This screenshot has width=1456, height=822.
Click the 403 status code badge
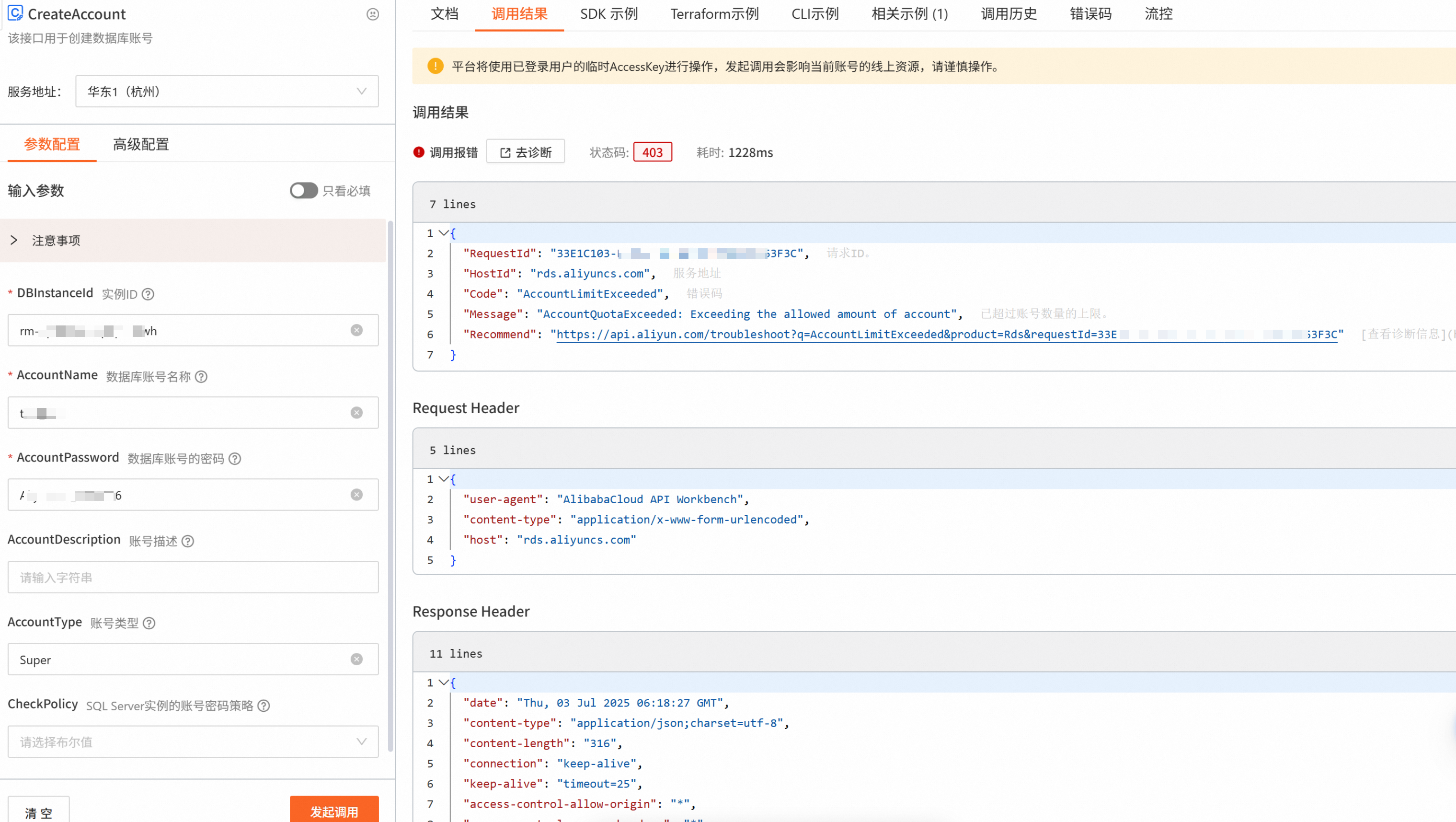coord(653,152)
